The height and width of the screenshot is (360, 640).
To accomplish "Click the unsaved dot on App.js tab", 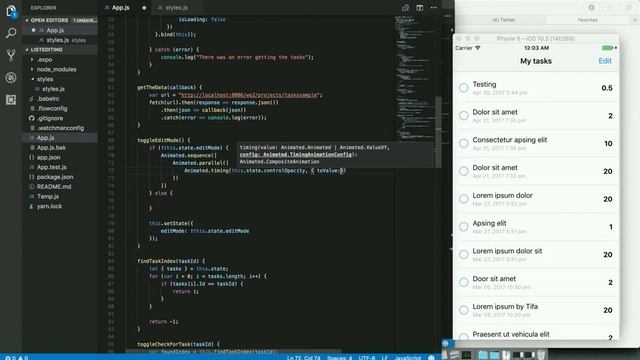I will [x=144, y=8].
